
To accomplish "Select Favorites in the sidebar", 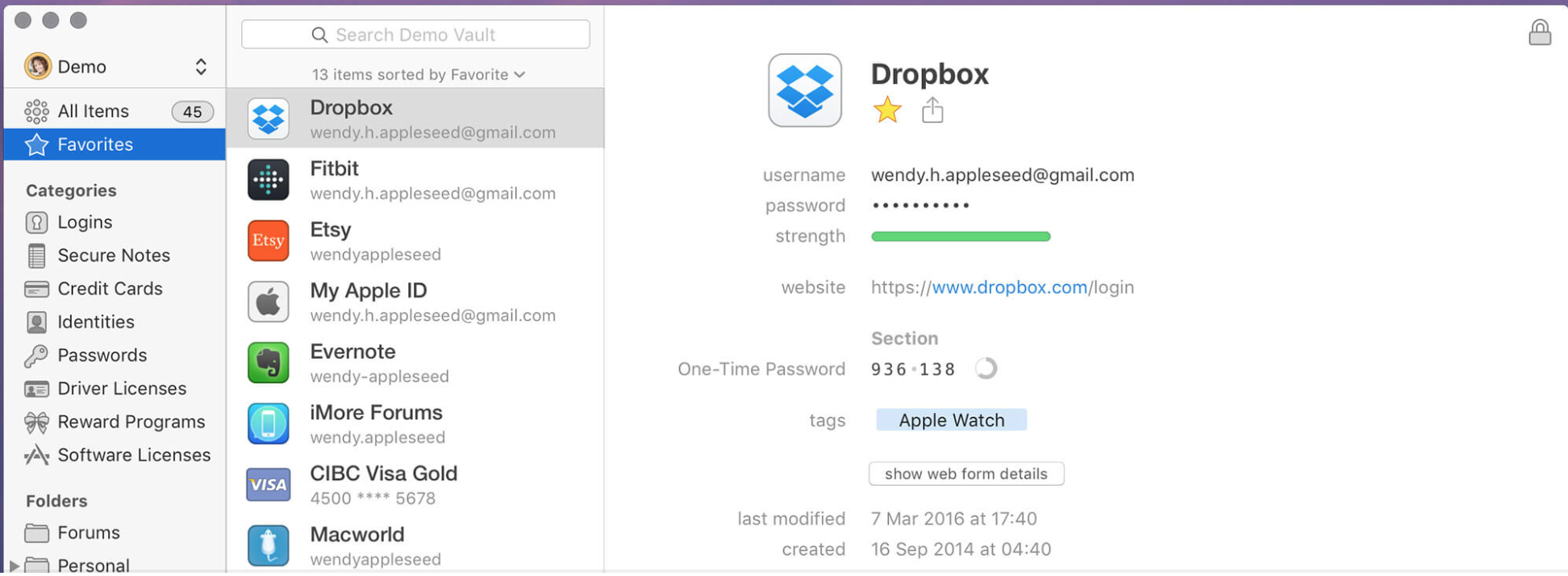I will (x=115, y=144).
